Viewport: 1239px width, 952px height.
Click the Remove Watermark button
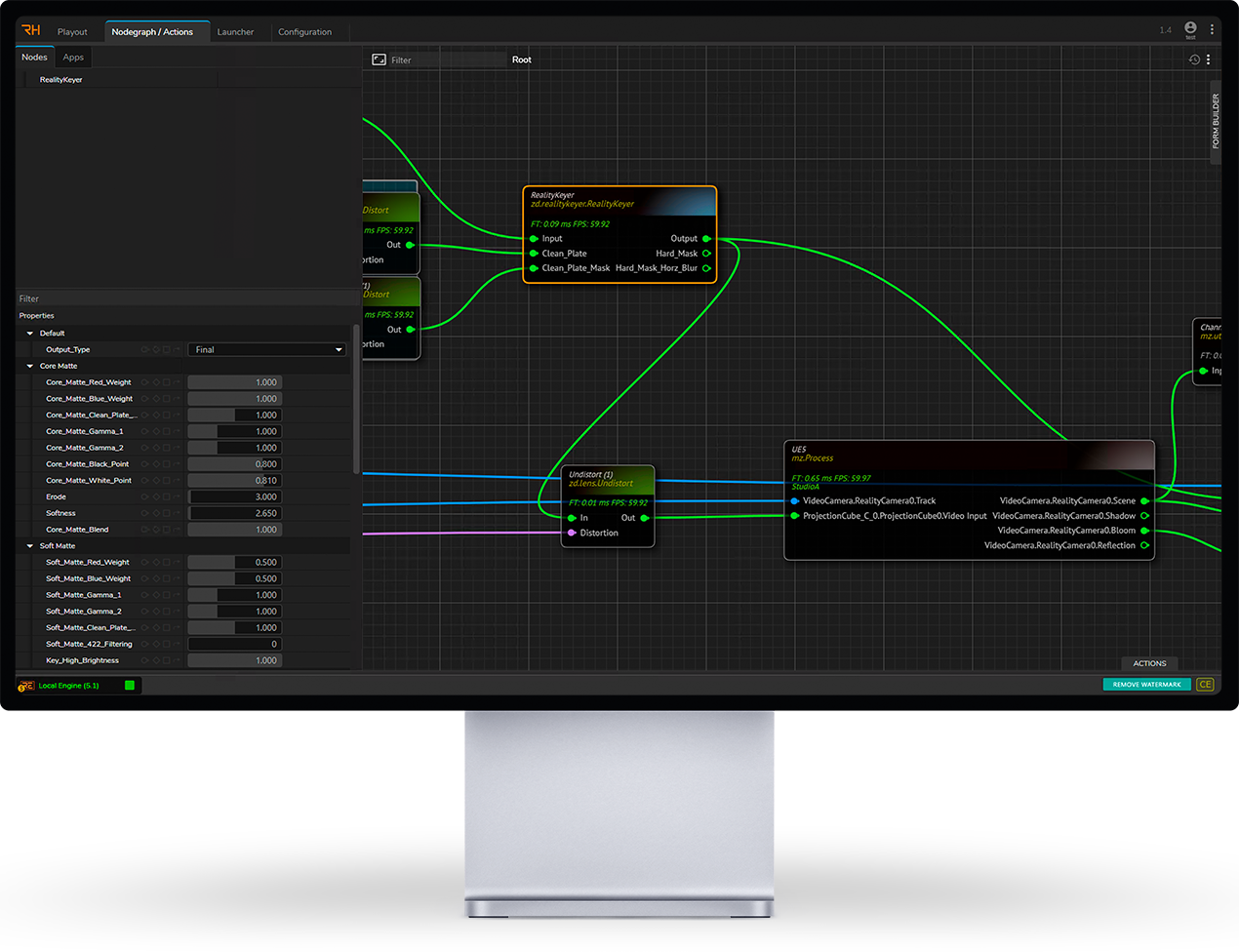pyautogui.click(x=1146, y=685)
